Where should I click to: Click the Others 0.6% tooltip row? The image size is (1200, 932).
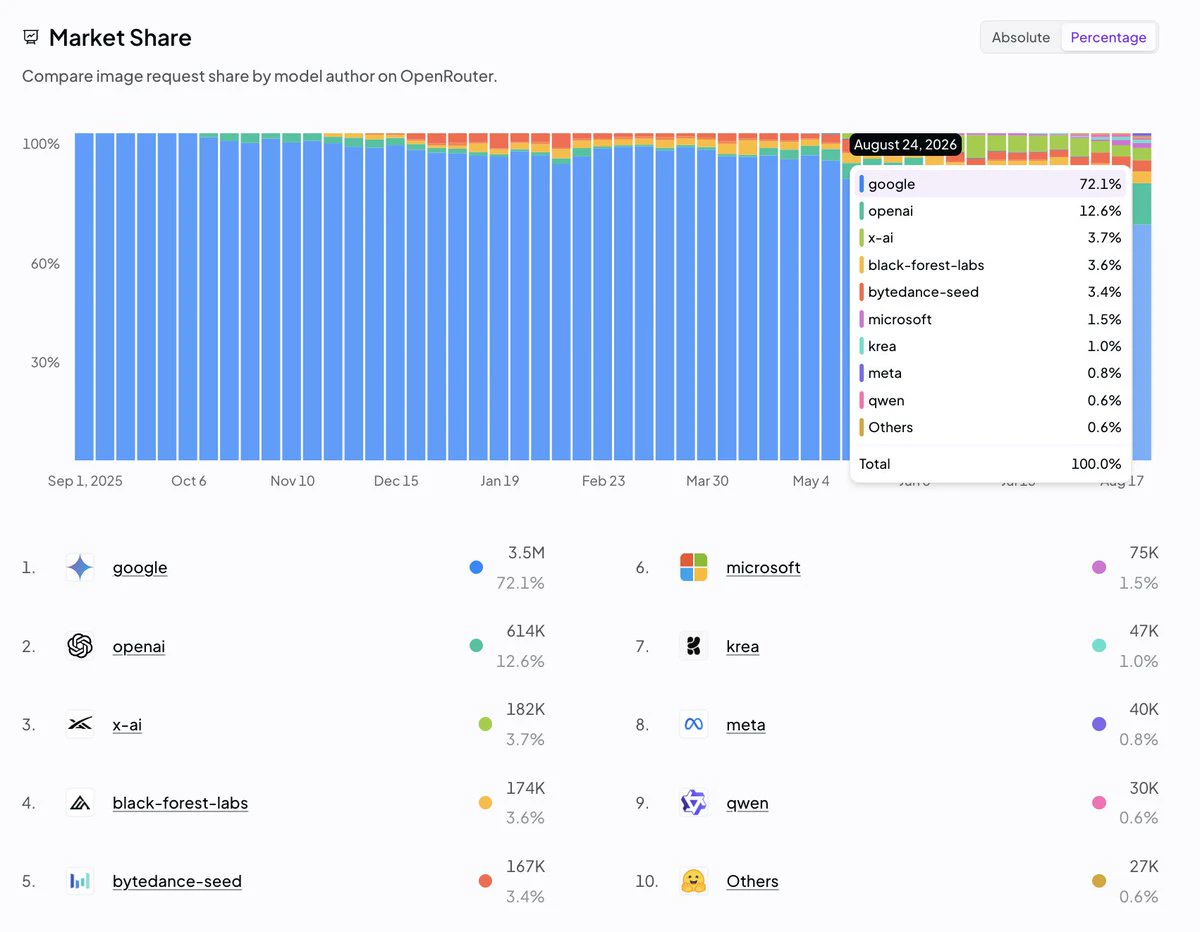[x=990, y=427]
